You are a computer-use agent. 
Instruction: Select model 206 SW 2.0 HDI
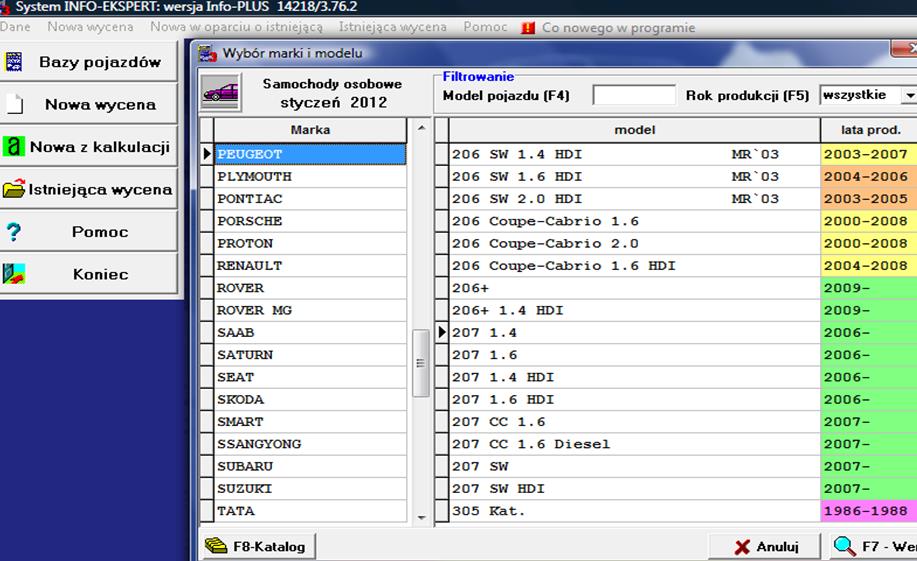635,199
